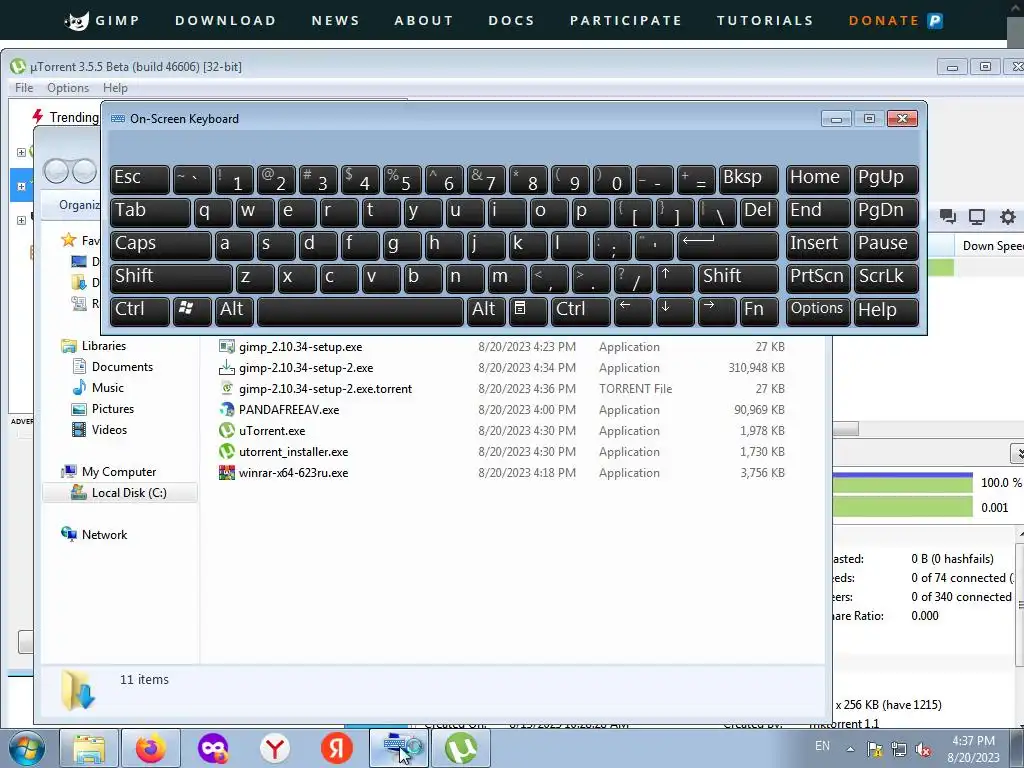1024x768 pixels.
Task: Select the uTorrent.exe file icon
Action: click(x=227, y=430)
